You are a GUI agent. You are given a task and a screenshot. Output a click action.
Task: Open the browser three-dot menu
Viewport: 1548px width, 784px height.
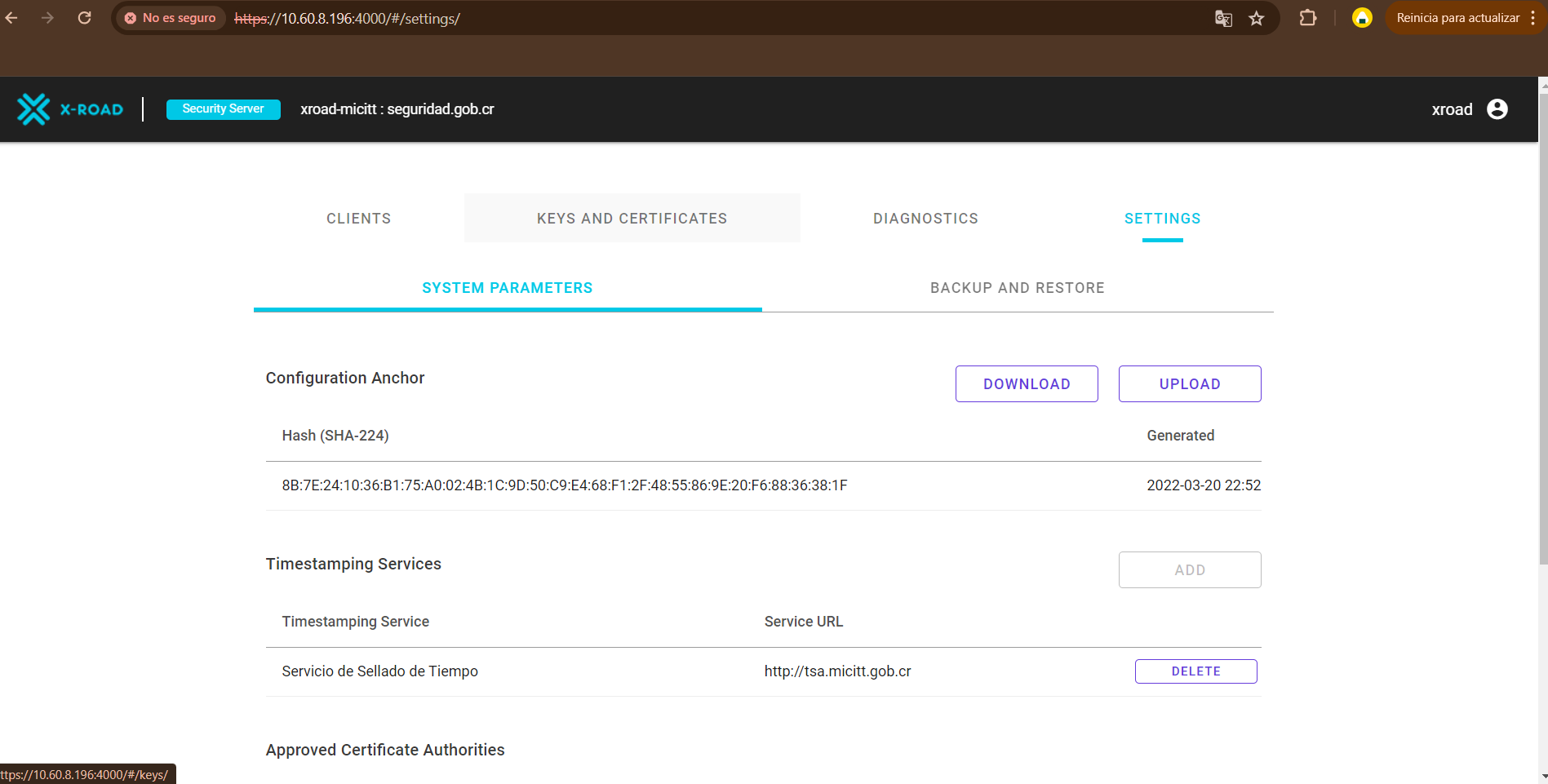coord(1533,18)
